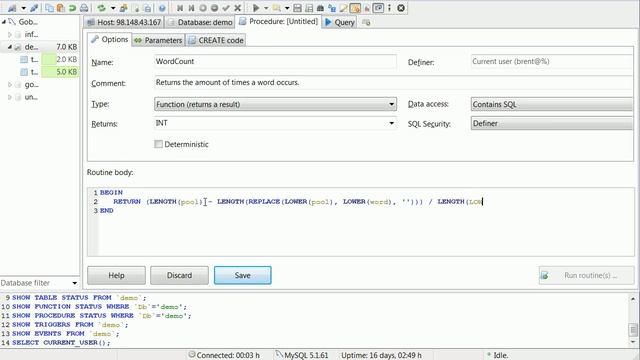
Task: Click the insert row circle icon
Action: point(202,8)
